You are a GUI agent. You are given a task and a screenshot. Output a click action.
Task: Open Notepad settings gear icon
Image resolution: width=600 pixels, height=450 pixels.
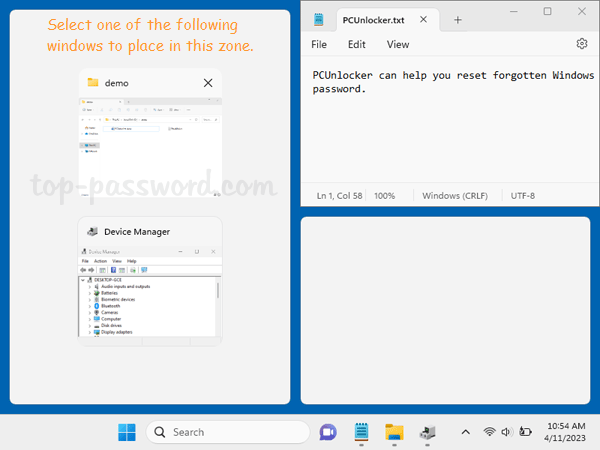click(582, 44)
